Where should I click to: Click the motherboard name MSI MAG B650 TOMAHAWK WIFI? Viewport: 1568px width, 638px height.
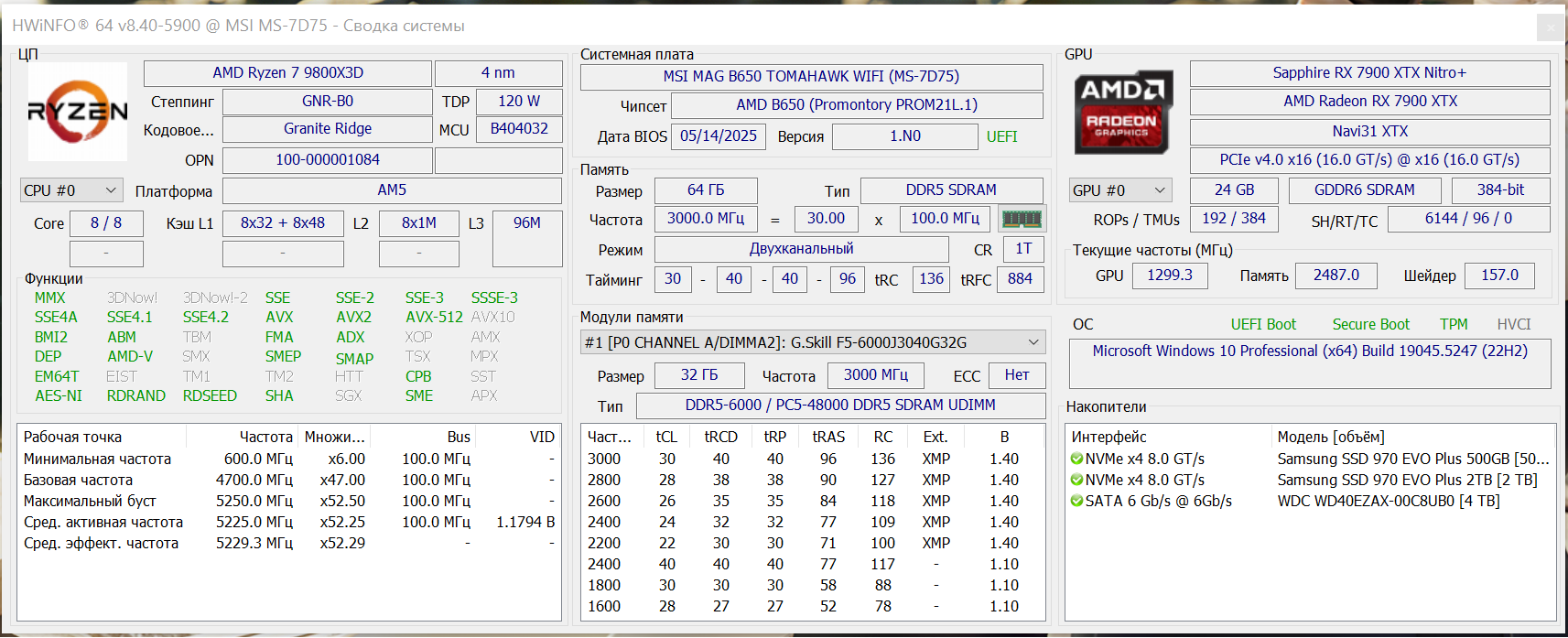[811, 77]
